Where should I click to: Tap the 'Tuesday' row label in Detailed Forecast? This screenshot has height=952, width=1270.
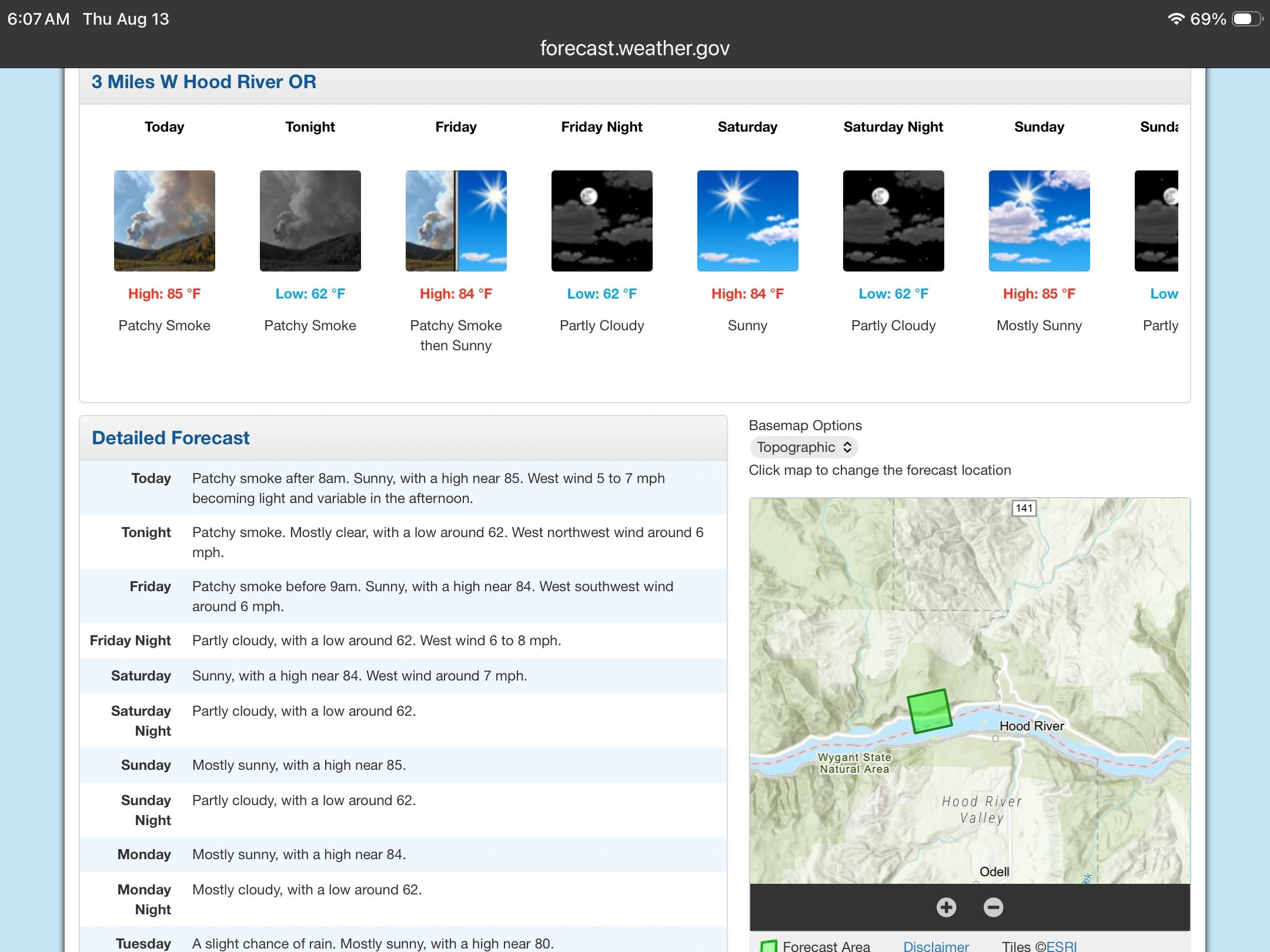point(143,944)
